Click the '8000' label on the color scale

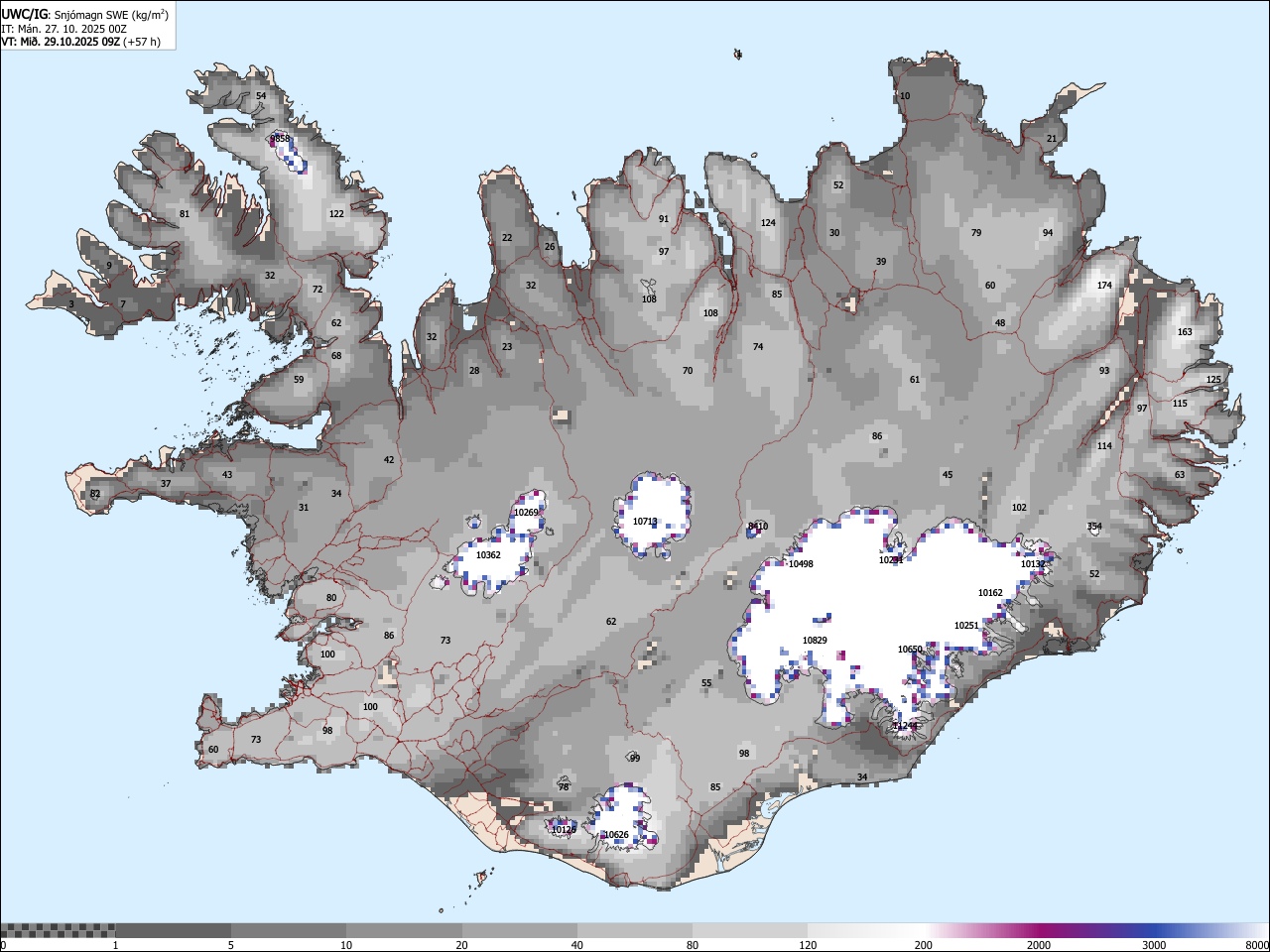click(1257, 945)
